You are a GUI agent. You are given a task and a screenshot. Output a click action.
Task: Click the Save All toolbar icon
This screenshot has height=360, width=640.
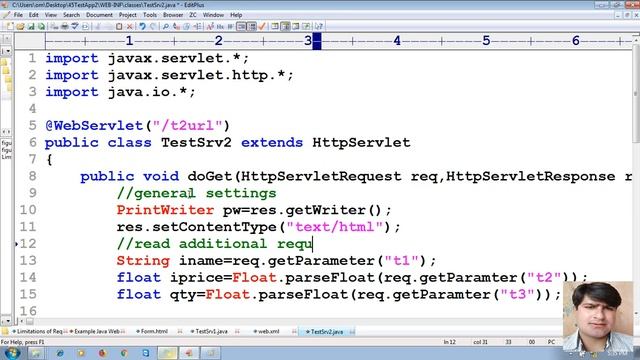[42, 27]
